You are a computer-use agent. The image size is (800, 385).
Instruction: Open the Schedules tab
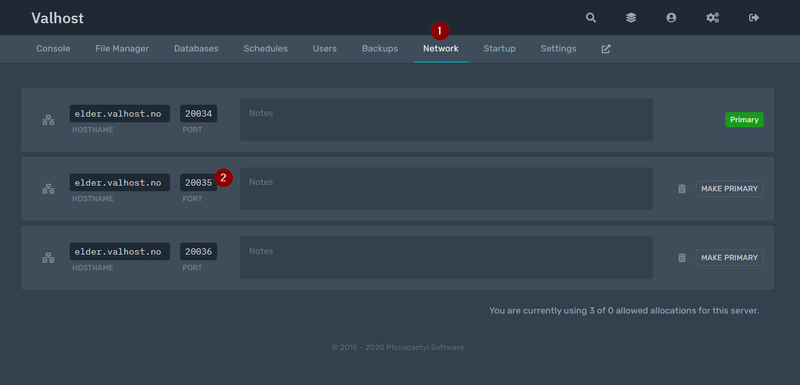tap(265, 49)
